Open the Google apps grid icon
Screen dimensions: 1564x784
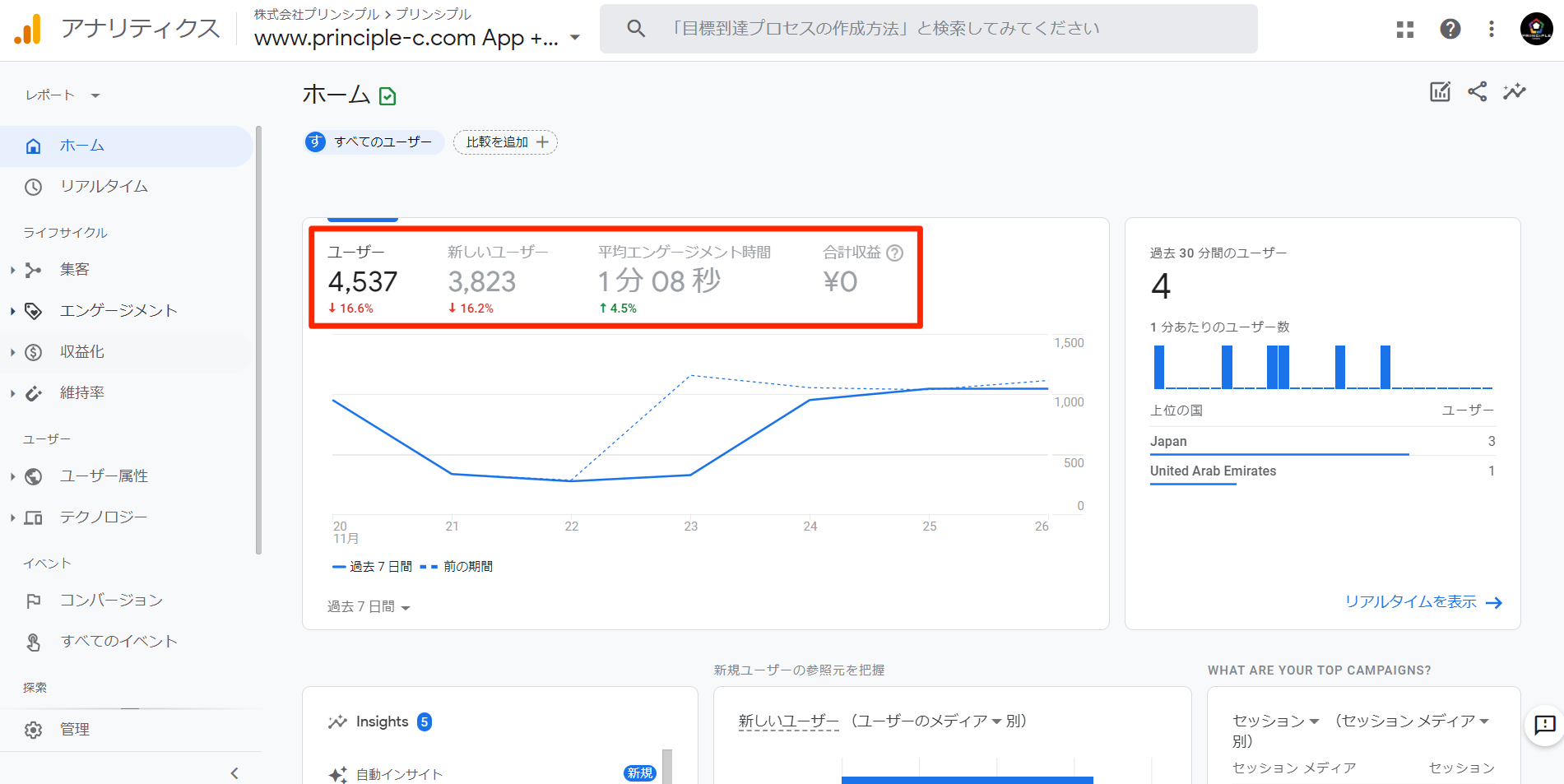click(1405, 30)
